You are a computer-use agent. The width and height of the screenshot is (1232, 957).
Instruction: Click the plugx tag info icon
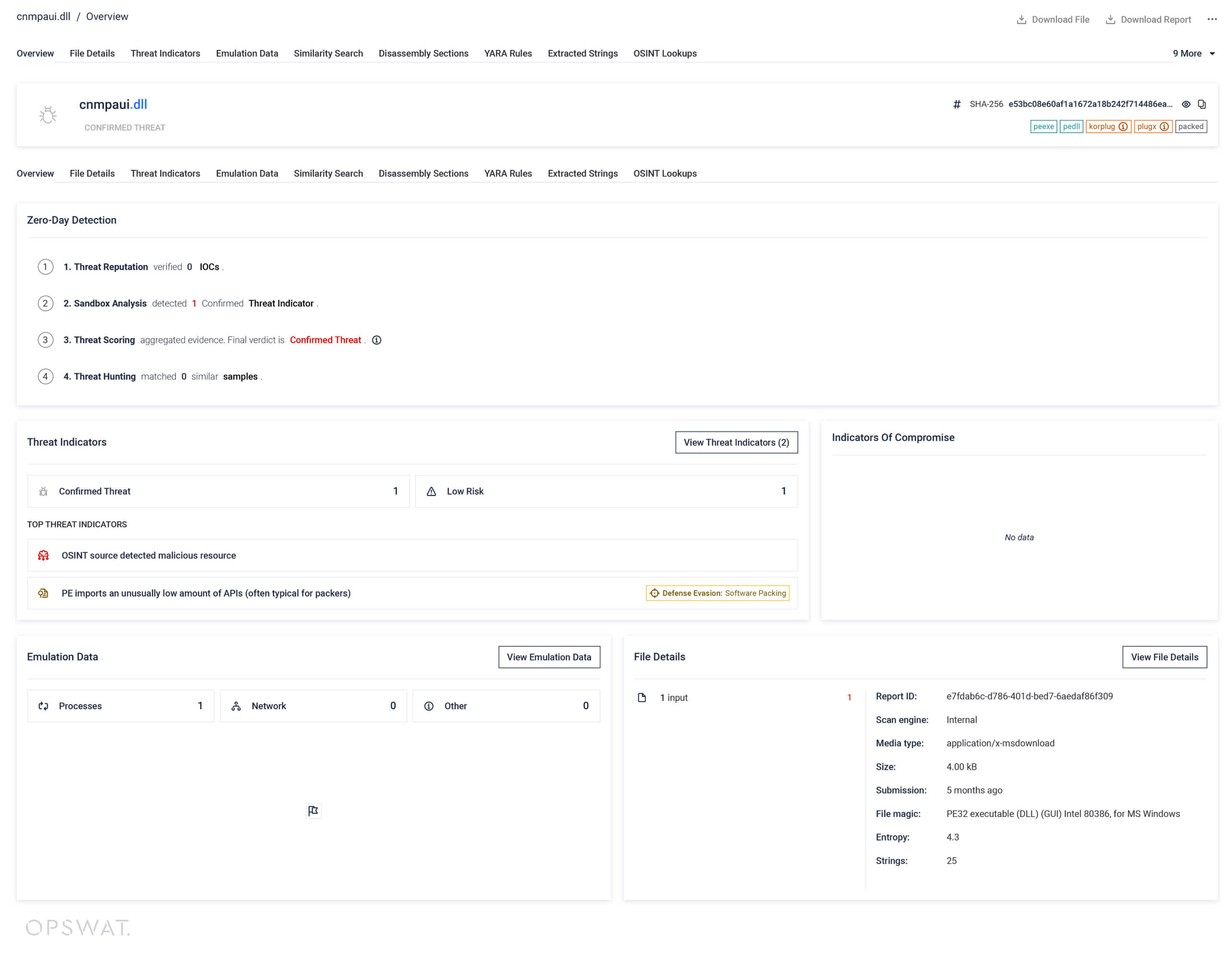coord(1164,127)
